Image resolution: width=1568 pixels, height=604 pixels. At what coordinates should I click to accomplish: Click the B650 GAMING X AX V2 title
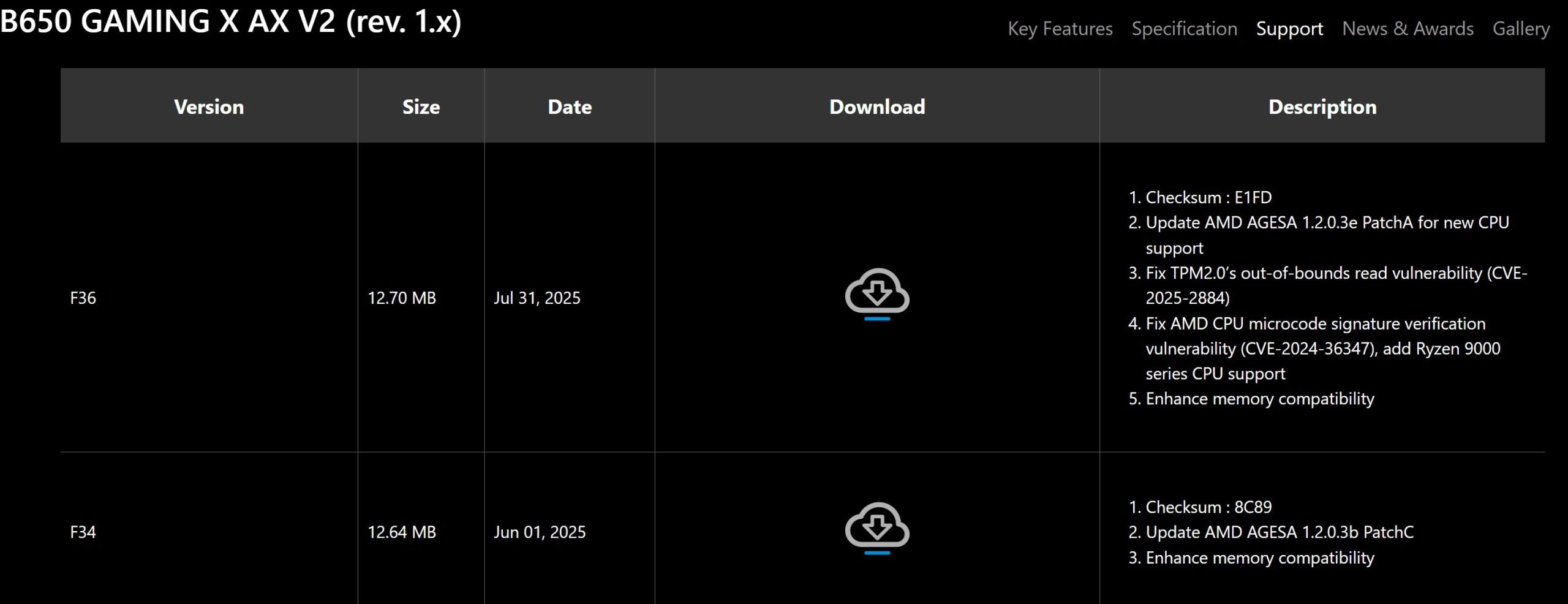coord(230,22)
